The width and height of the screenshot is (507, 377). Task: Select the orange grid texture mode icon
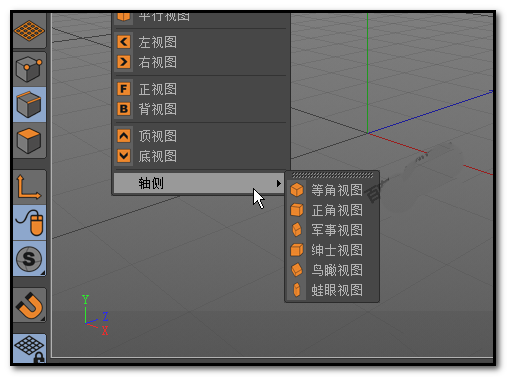click(x=29, y=31)
